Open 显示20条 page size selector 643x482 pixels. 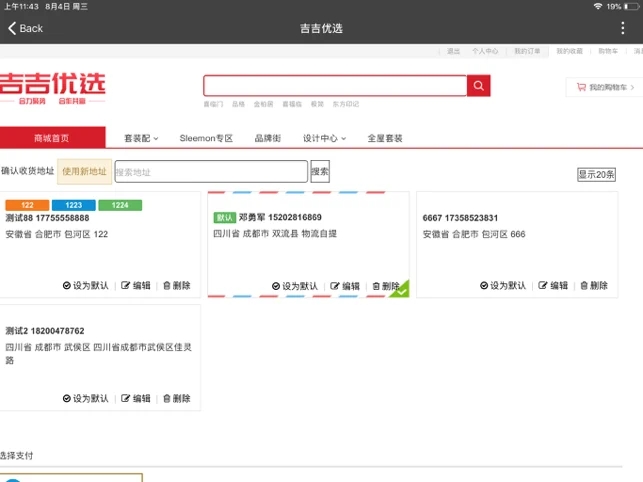coord(596,174)
